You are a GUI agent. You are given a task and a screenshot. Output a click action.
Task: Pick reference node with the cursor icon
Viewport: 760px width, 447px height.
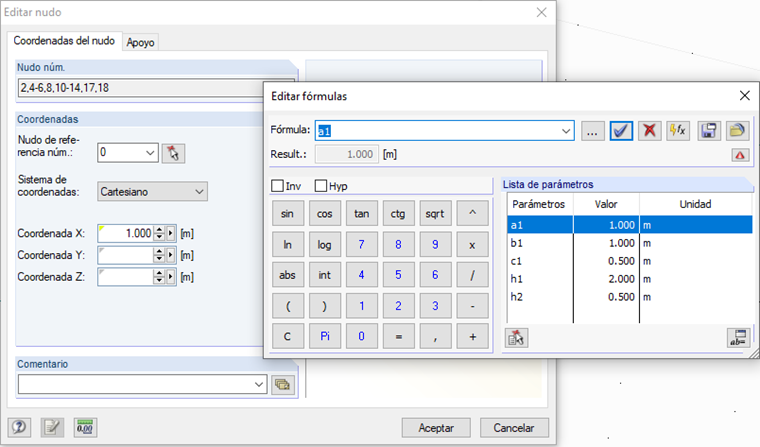(x=174, y=153)
